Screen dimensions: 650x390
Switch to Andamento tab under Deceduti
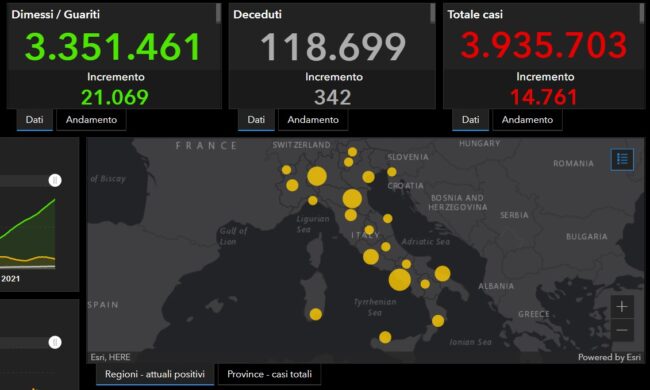(x=313, y=120)
